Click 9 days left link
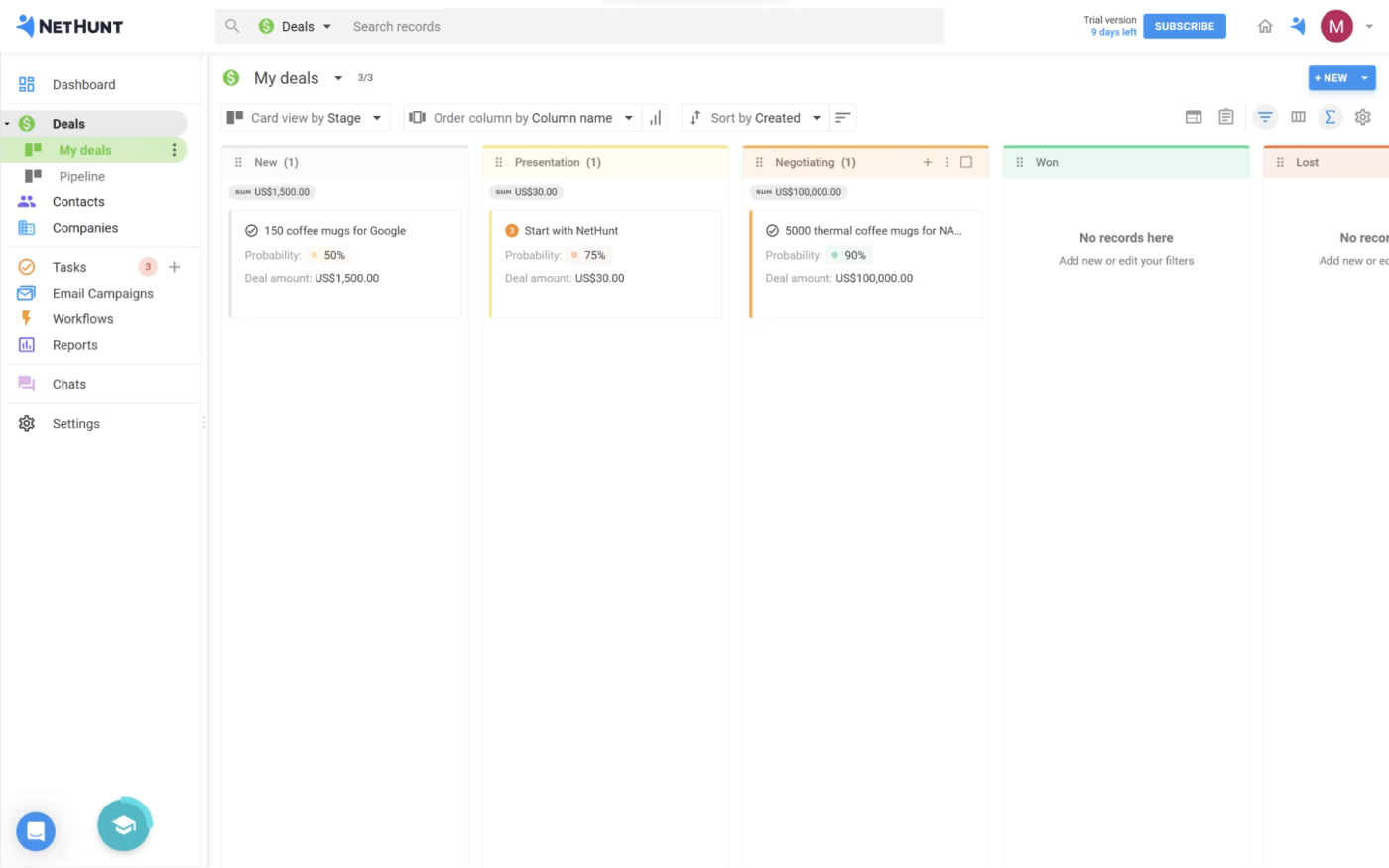Screen dimensions: 1389x868 1113,32
